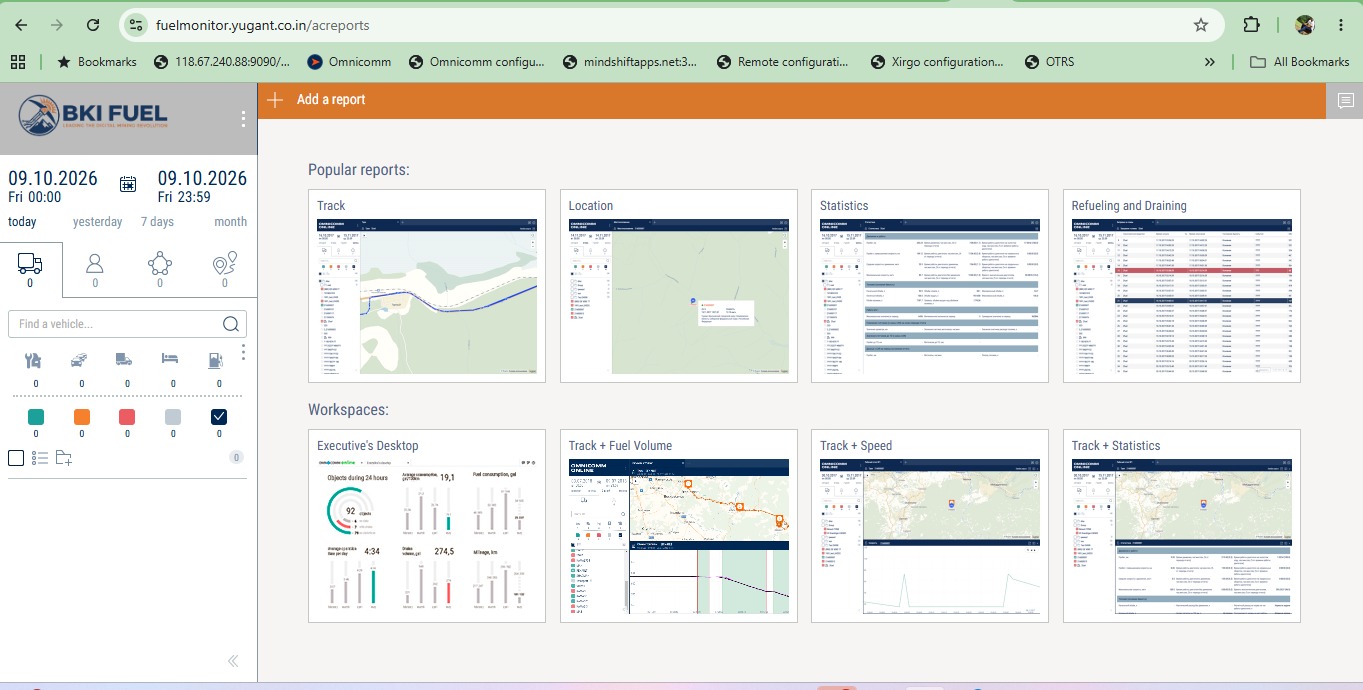Select the 'today' period
Screen dimensions: 1363x690
point(22,222)
